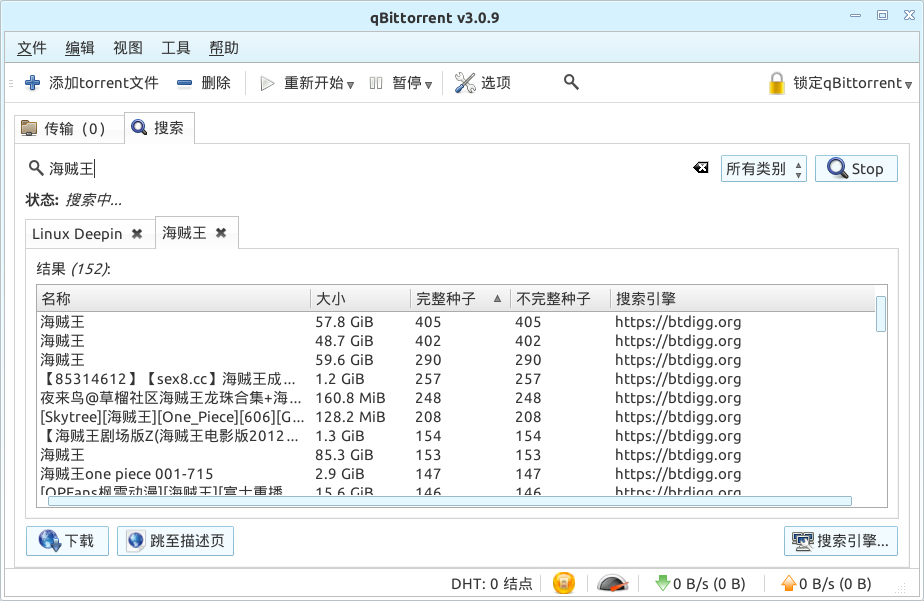
Task: Switch to the 传输 (0) tab
Action: (70, 128)
